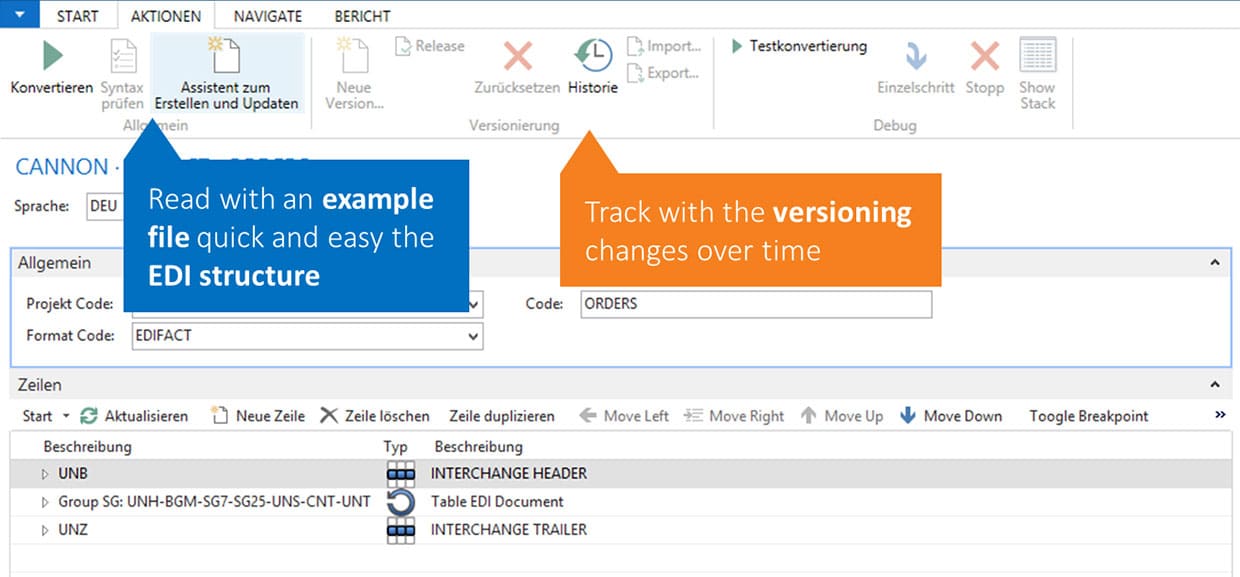The height and width of the screenshot is (577, 1240).
Task: Click the Stopp debug icon
Action: 985,57
